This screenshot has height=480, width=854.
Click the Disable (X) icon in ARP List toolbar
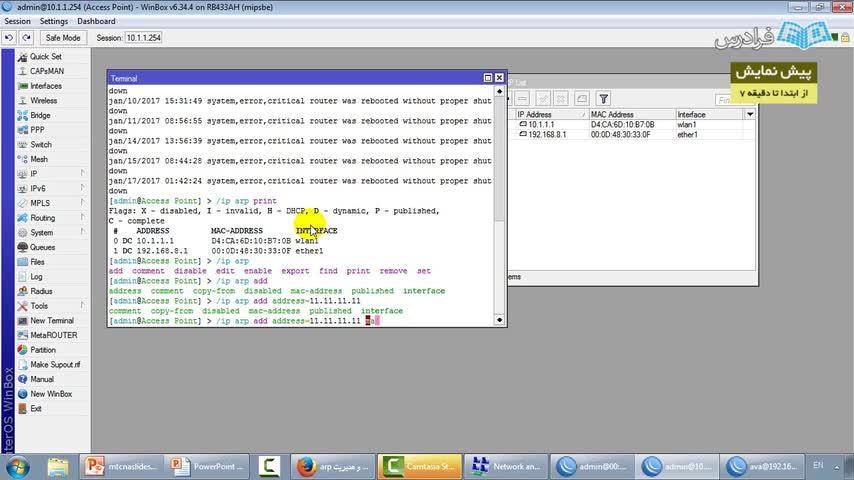561,99
